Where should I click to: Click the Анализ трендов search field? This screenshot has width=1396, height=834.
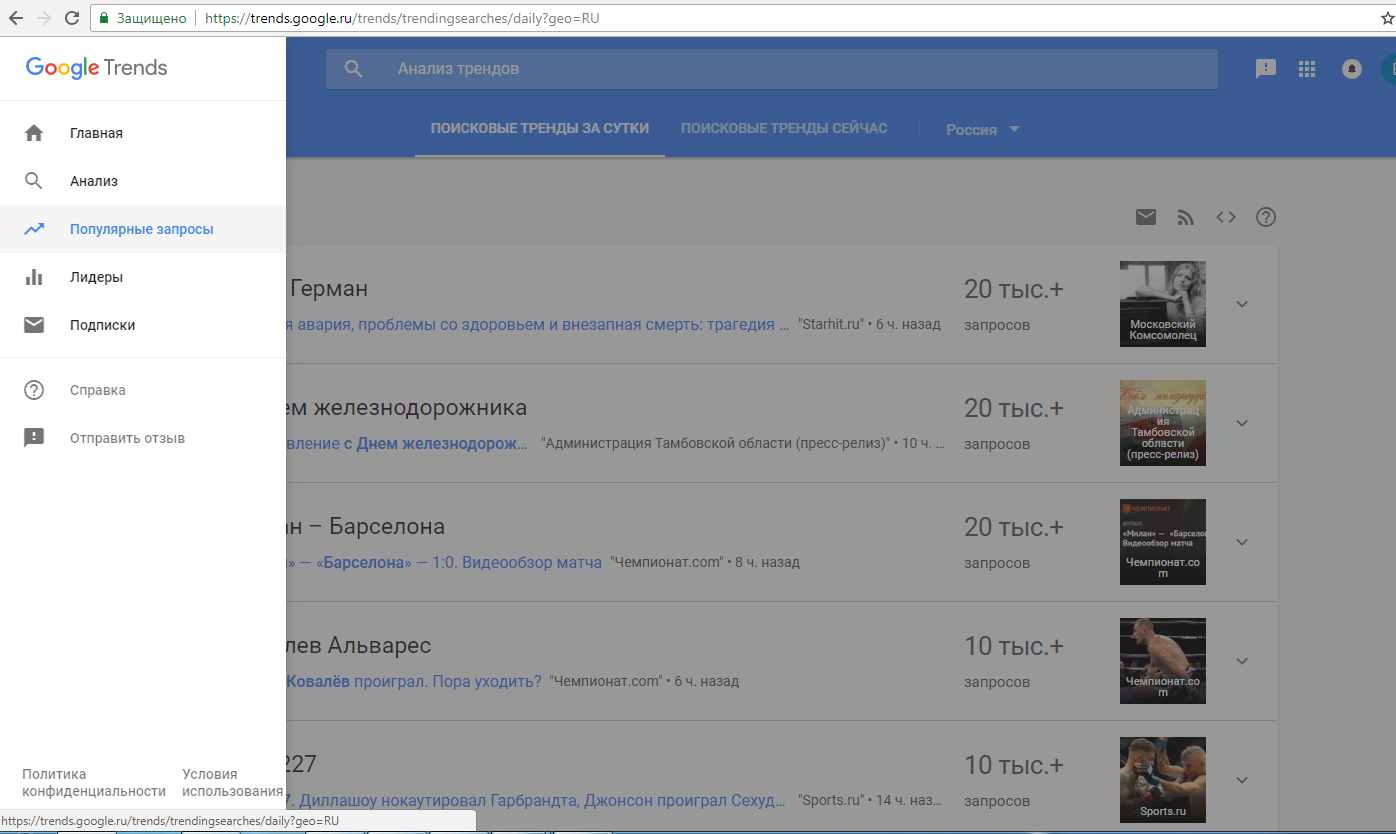tap(770, 69)
